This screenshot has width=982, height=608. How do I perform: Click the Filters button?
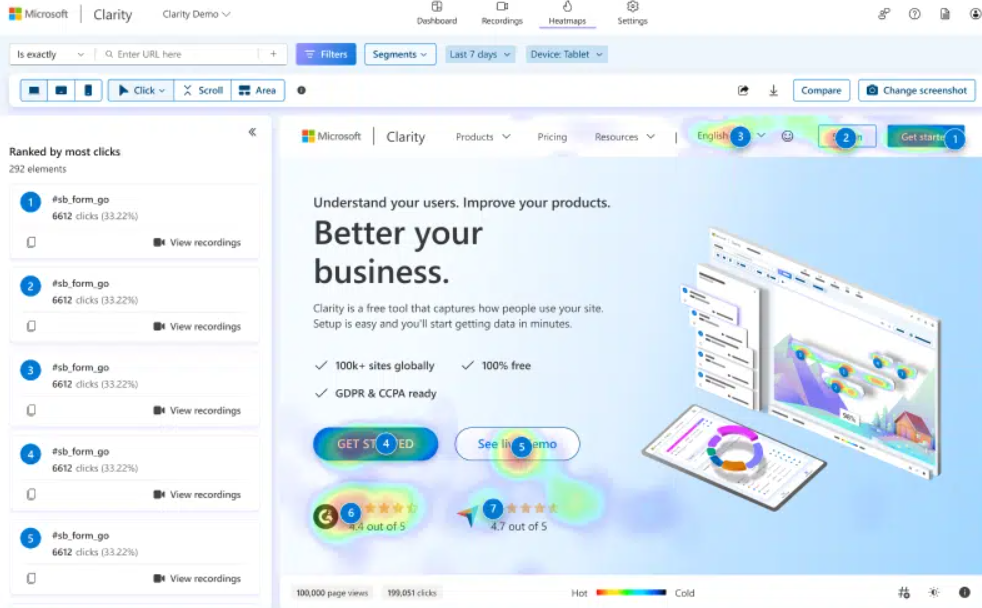click(326, 54)
